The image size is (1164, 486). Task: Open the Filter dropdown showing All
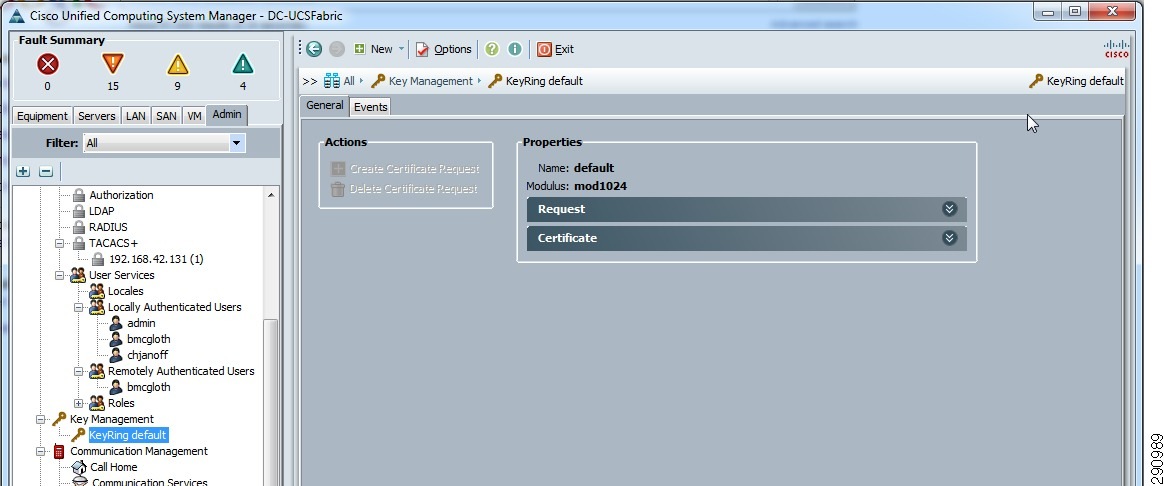pyautogui.click(x=163, y=142)
